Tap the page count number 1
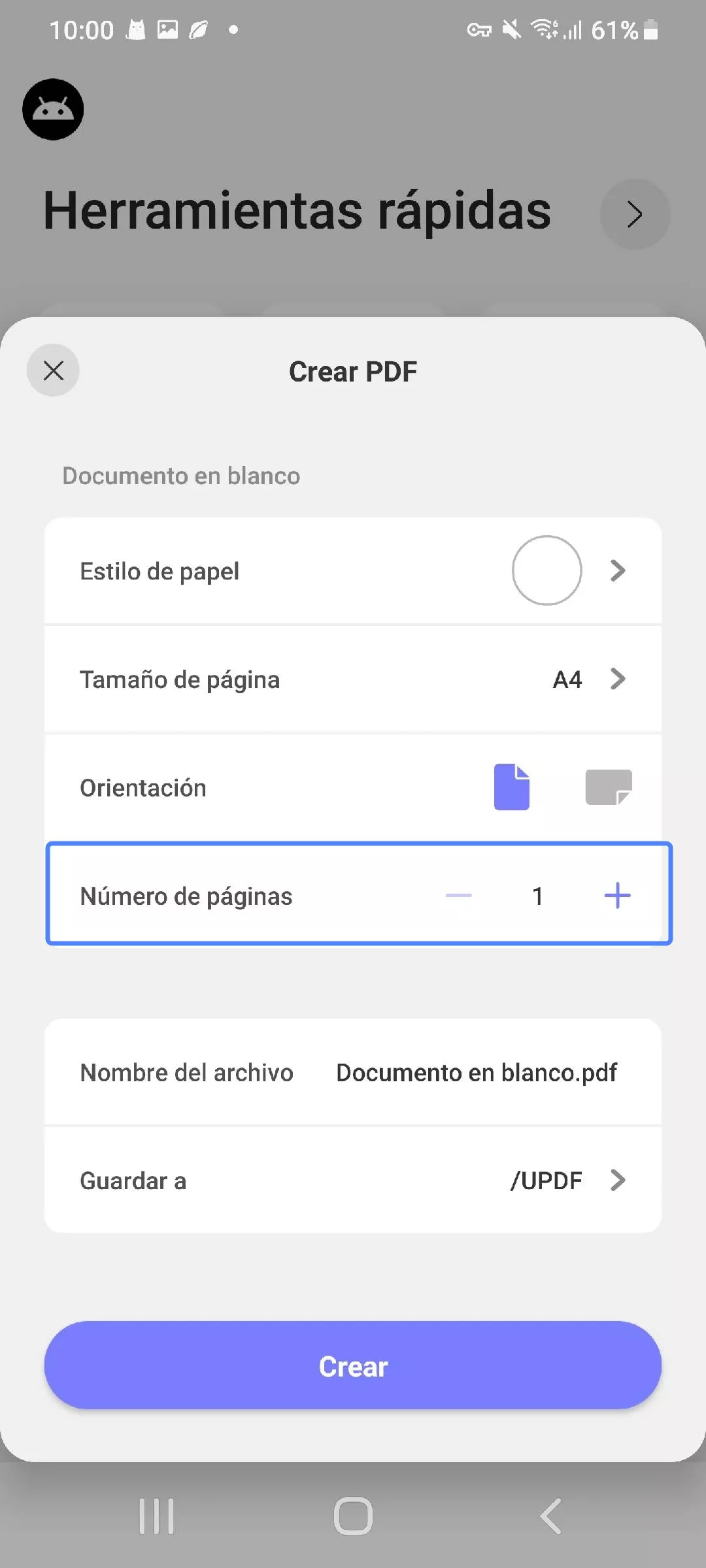The image size is (706, 1568). click(x=537, y=896)
